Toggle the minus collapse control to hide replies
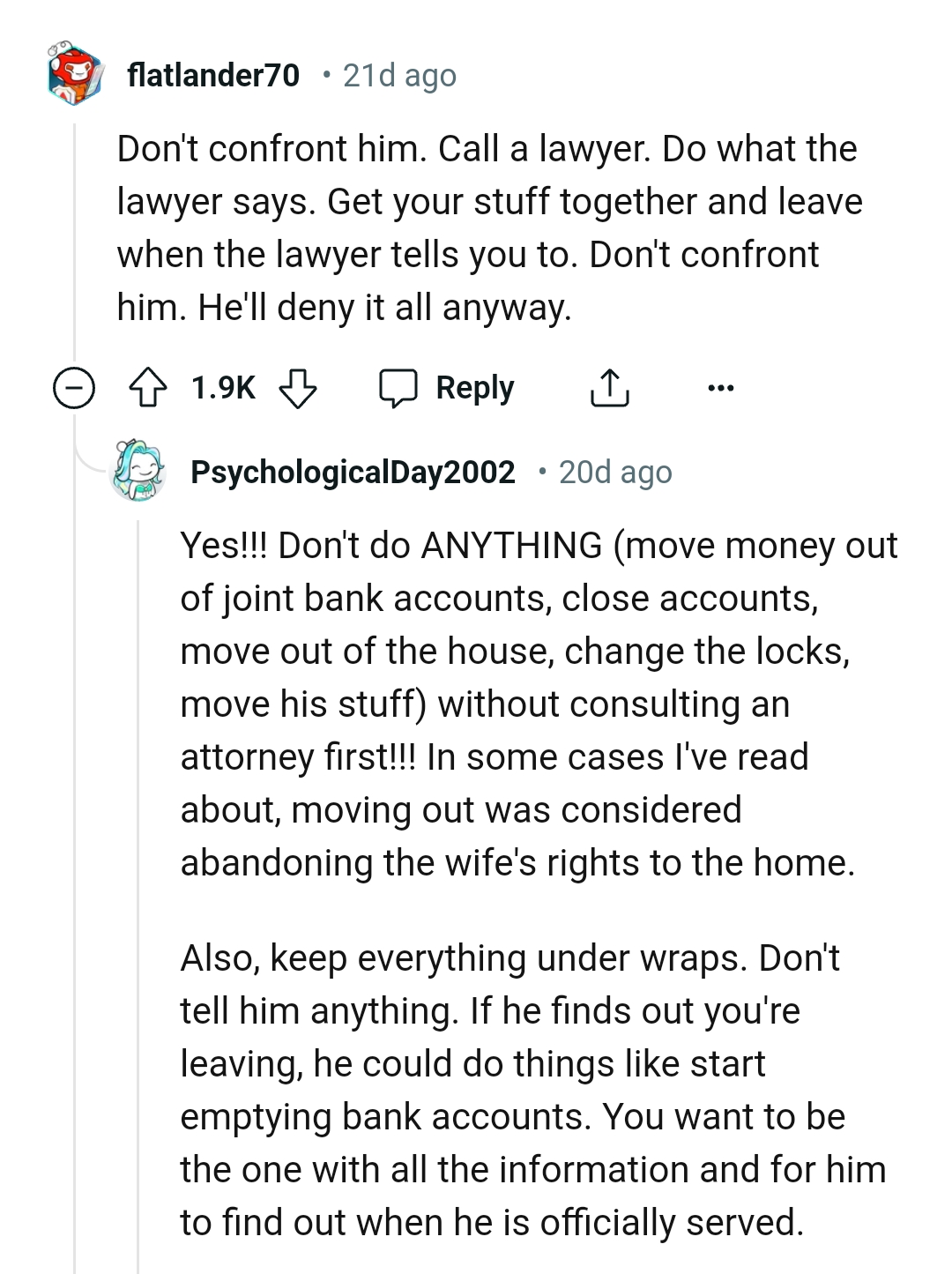Image resolution: width=952 pixels, height=1274 pixels. (x=74, y=387)
